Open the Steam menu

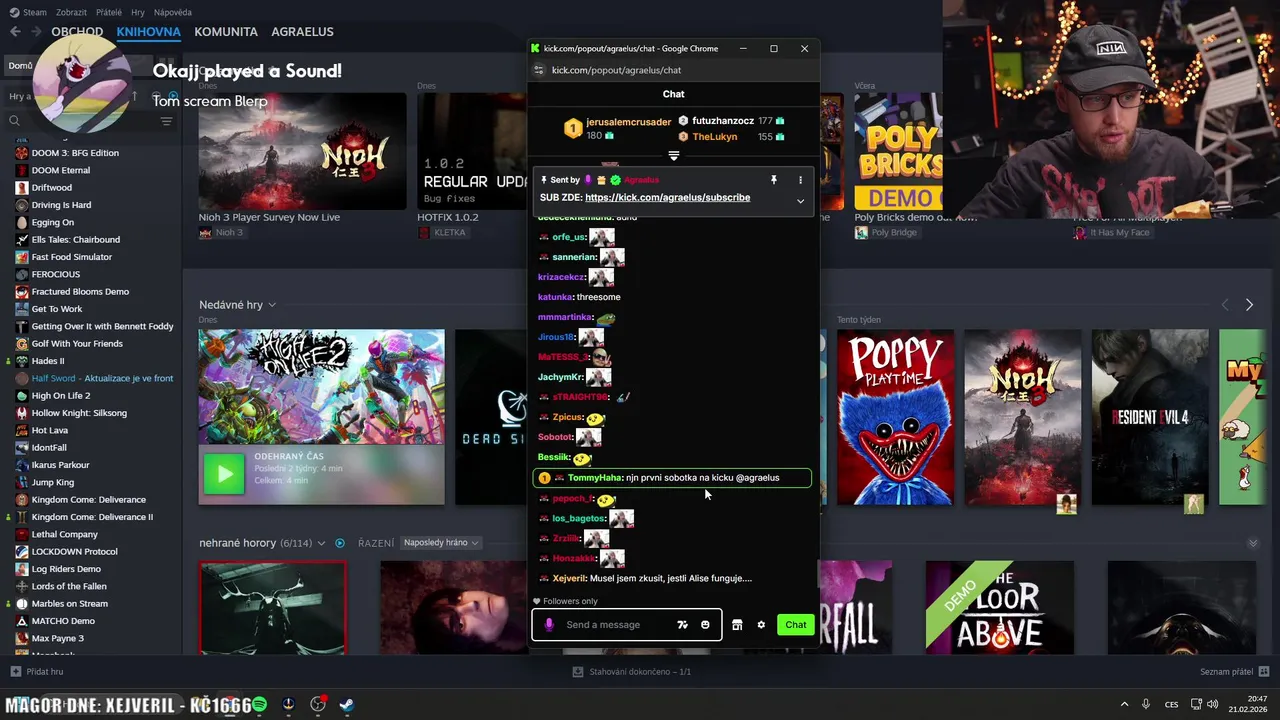point(29,12)
